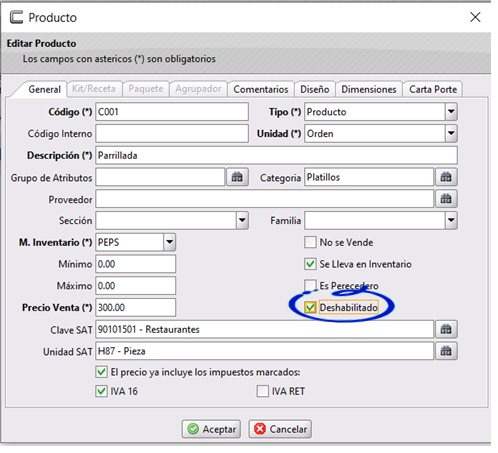The width and height of the screenshot is (498, 453).
Task: Switch to the Dimensiones tab
Action: pos(369,89)
